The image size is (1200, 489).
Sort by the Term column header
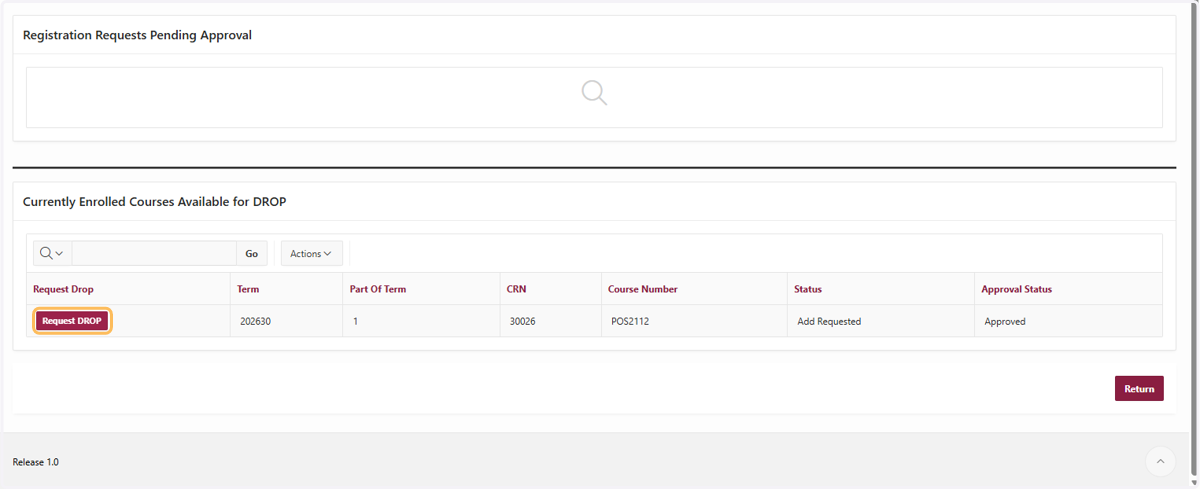point(248,289)
